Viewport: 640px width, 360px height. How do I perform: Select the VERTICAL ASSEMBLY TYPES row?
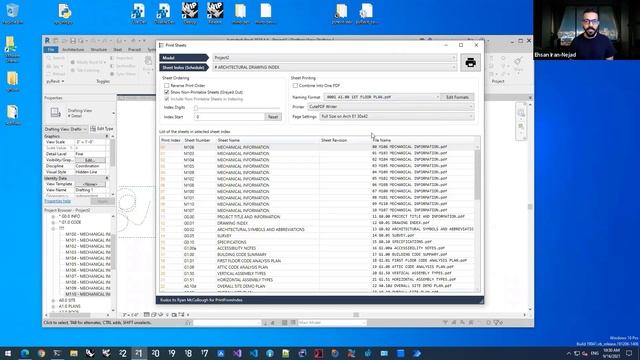click(x=317, y=273)
